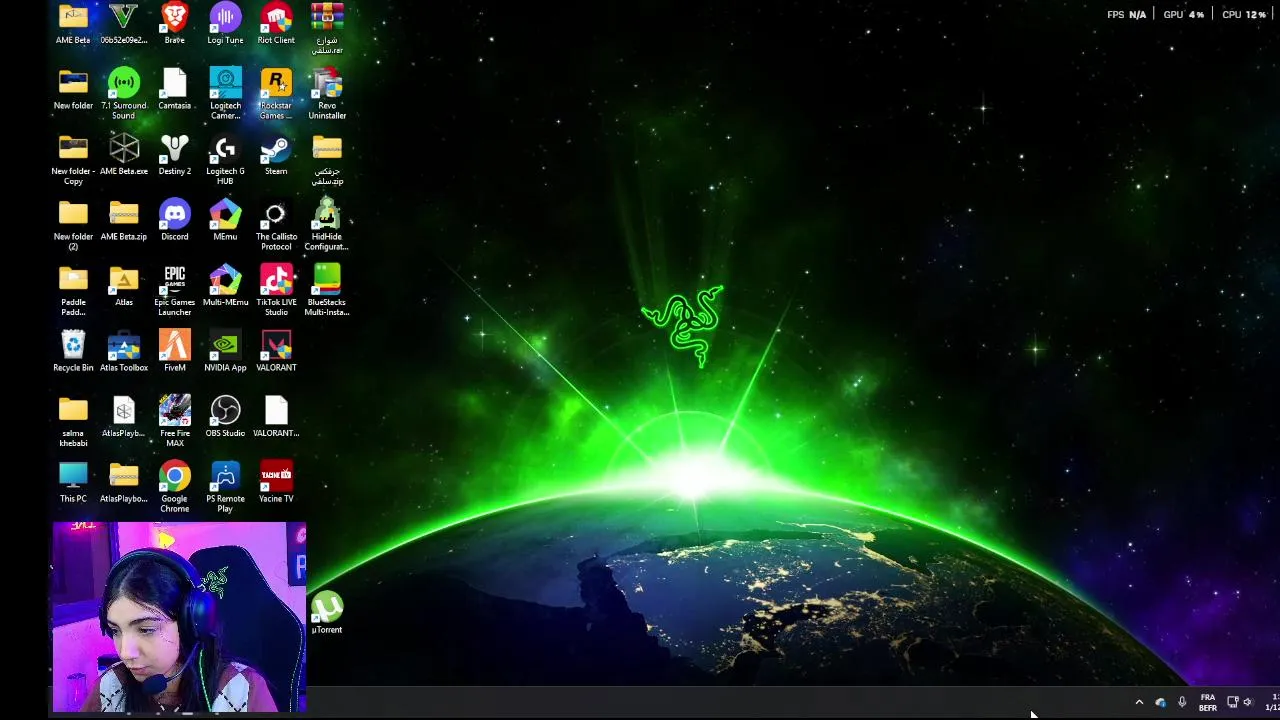The height and width of the screenshot is (720, 1280).
Task: Click the cloud notification tray icon
Action: point(1160,702)
